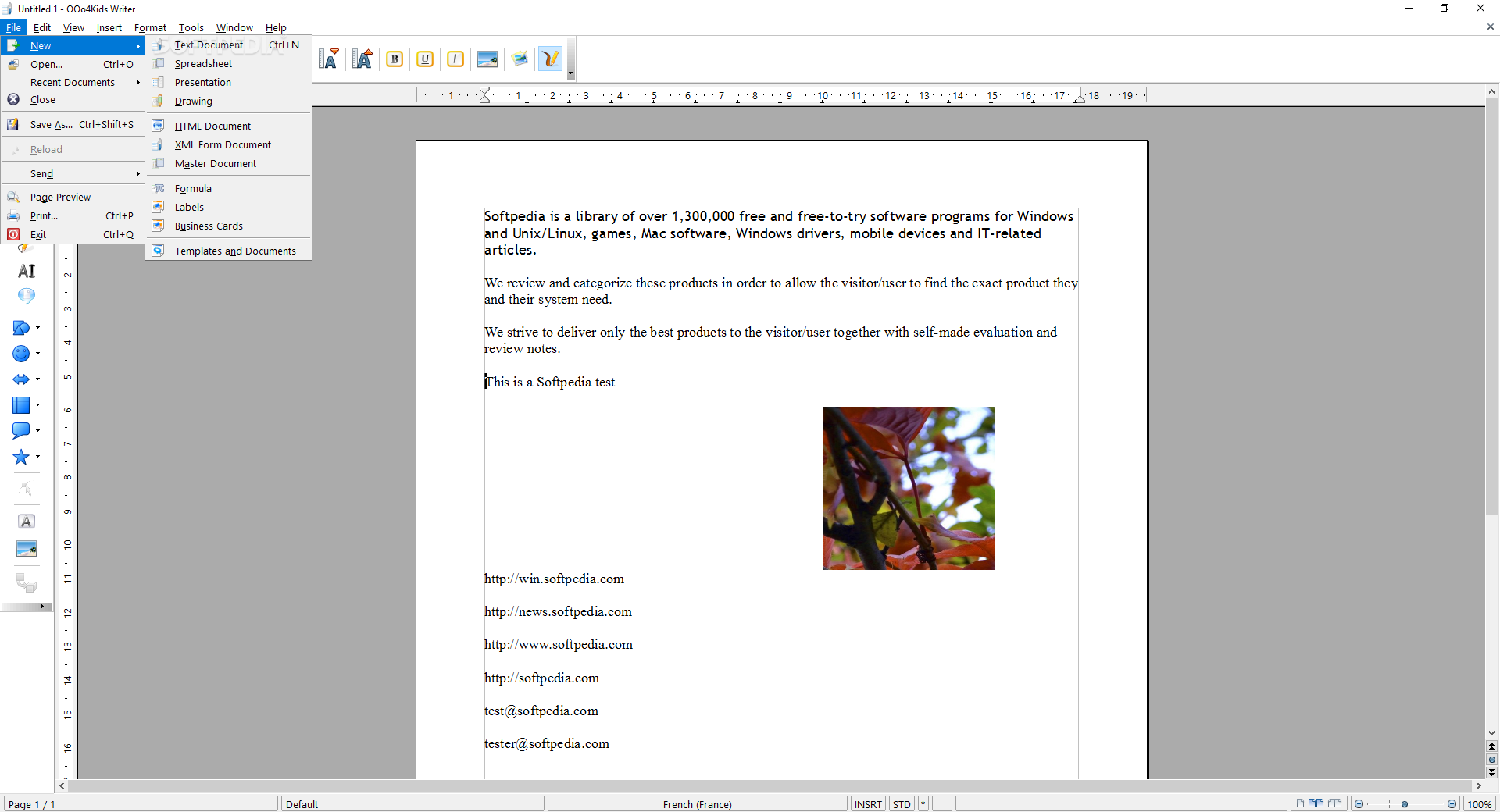Toggle the Extrusion on/off icon

tap(27, 582)
